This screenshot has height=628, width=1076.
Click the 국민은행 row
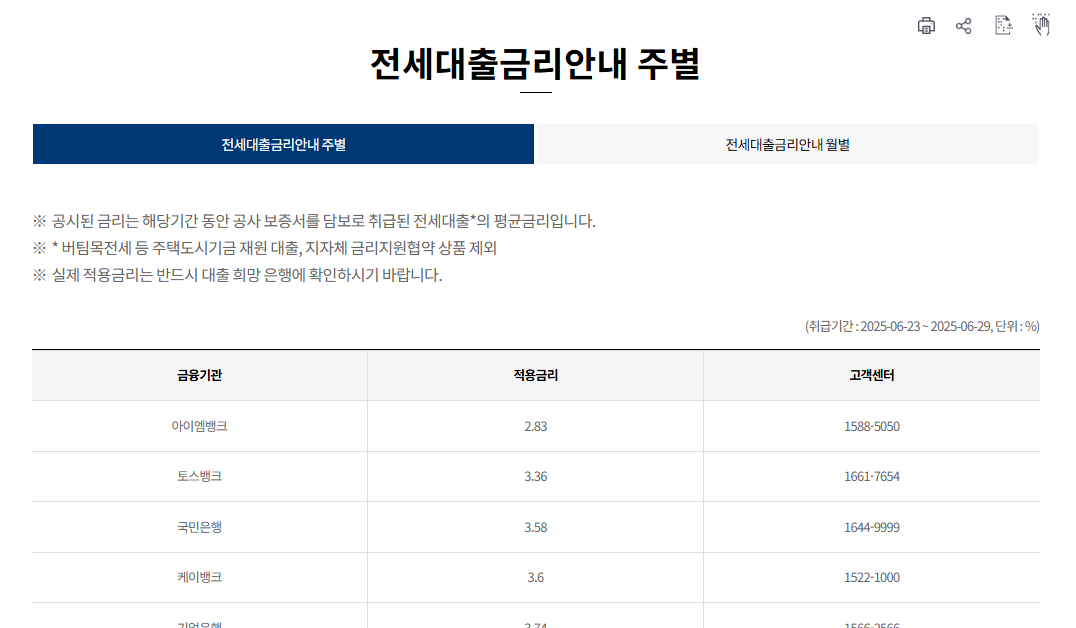[200, 528]
